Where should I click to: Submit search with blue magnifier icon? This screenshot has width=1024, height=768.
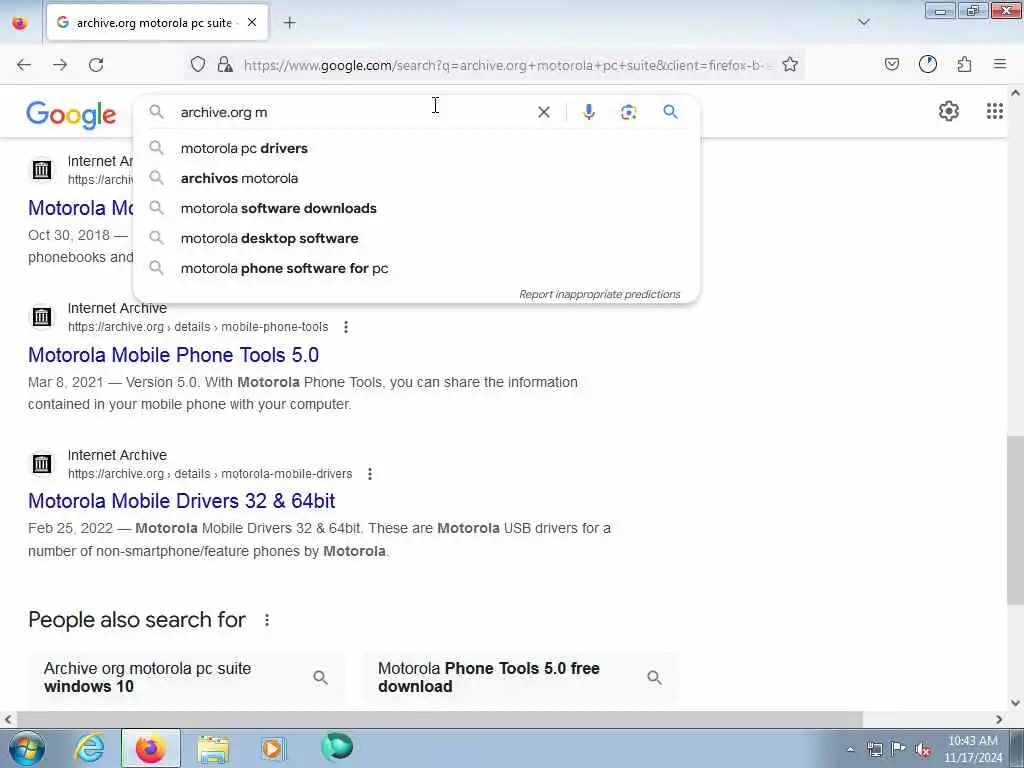tap(670, 112)
